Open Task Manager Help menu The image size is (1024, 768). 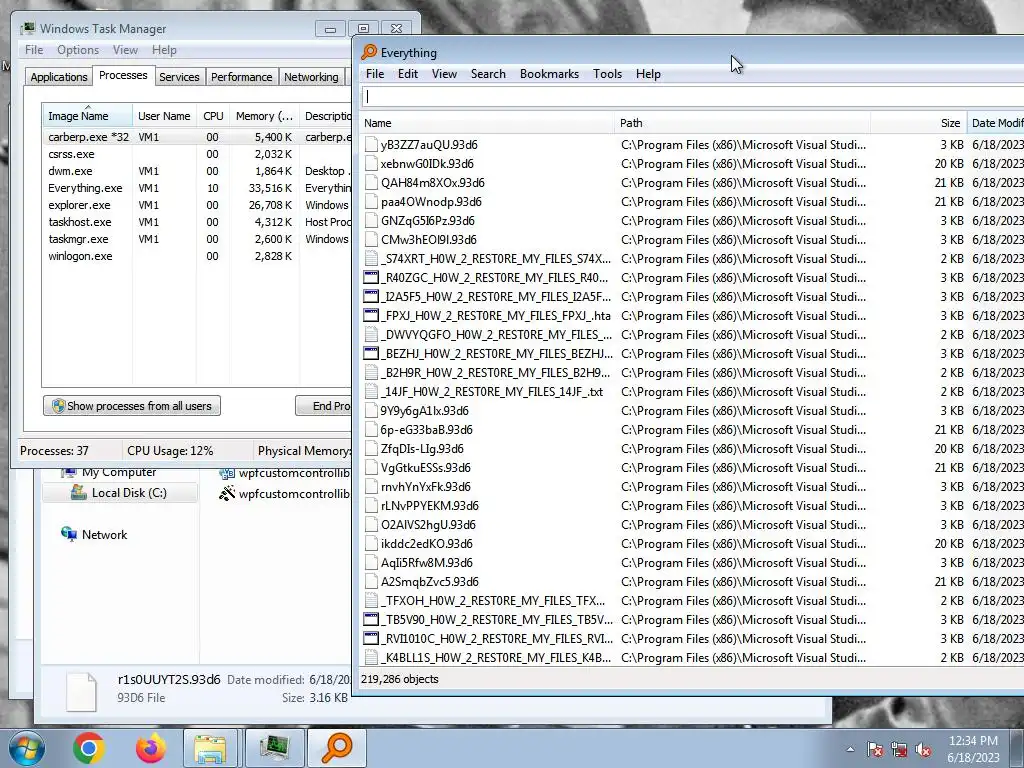[164, 50]
